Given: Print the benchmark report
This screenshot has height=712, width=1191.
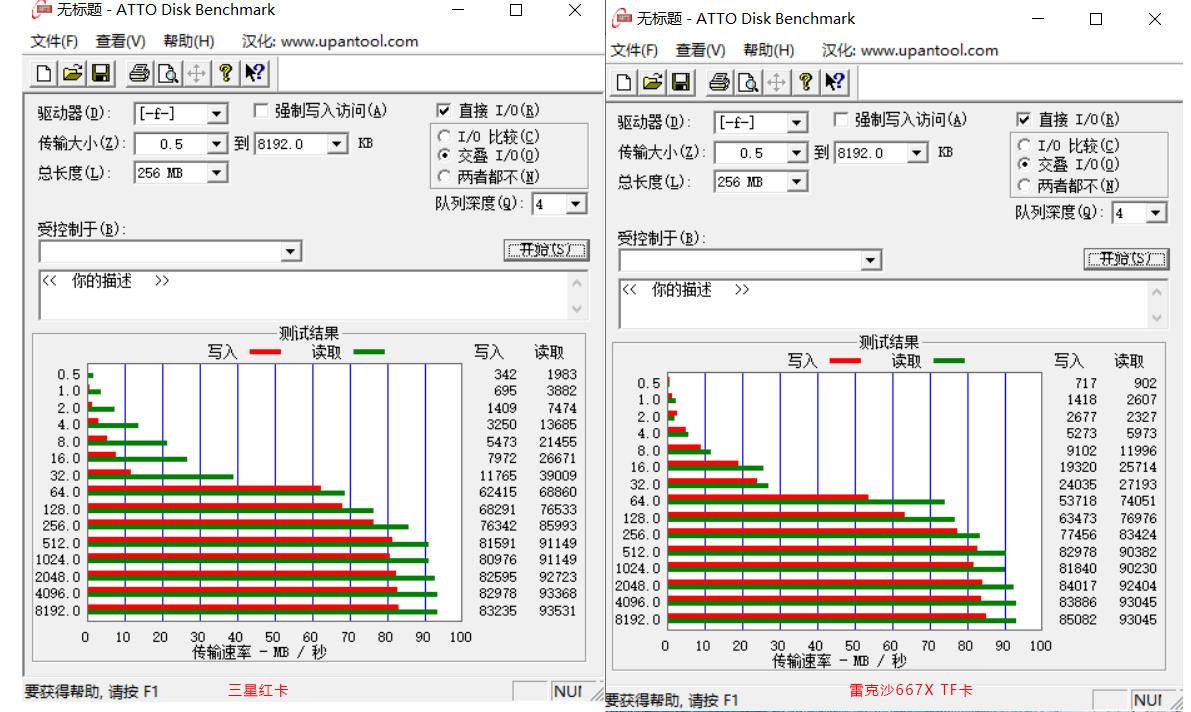Looking at the screenshot, I should pos(138,72).
